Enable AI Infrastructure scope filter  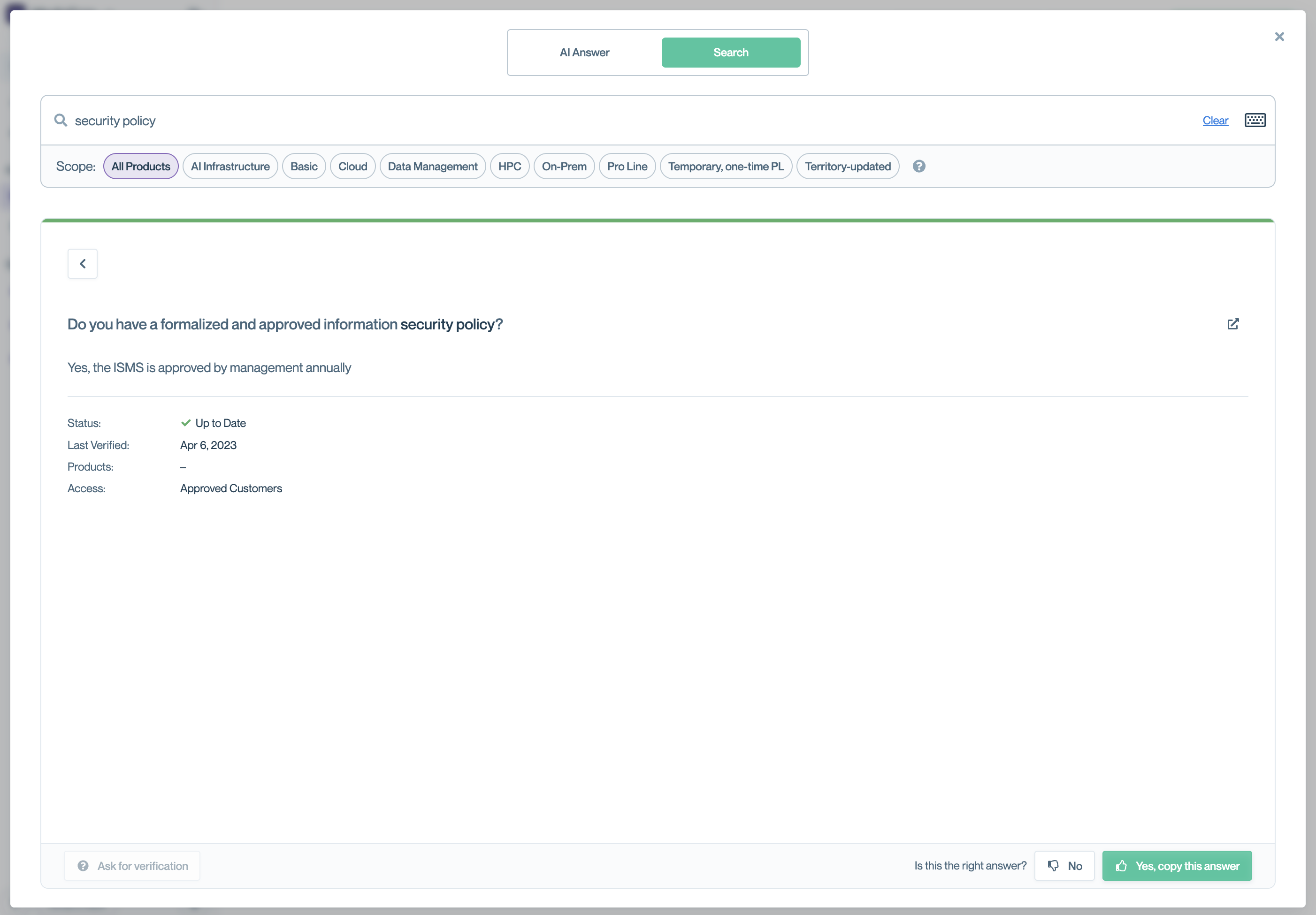coord(230,166)
